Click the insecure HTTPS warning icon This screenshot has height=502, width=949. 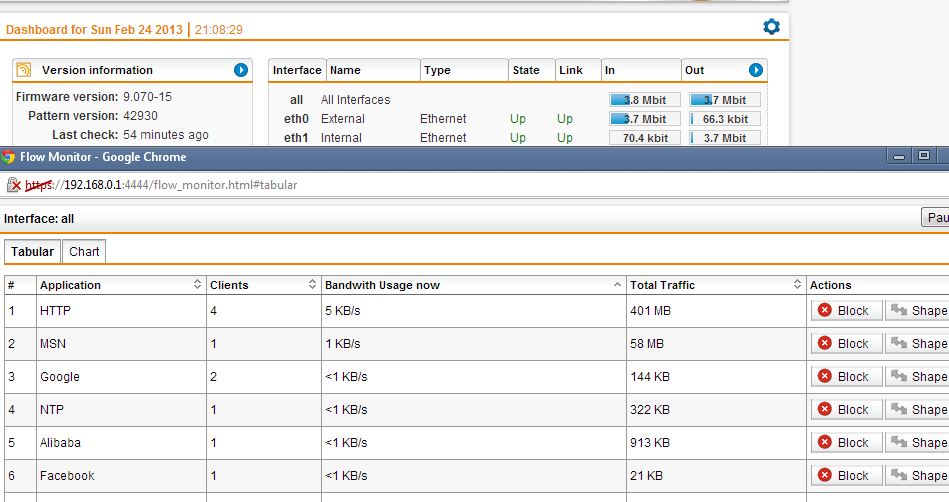[13, 185]
